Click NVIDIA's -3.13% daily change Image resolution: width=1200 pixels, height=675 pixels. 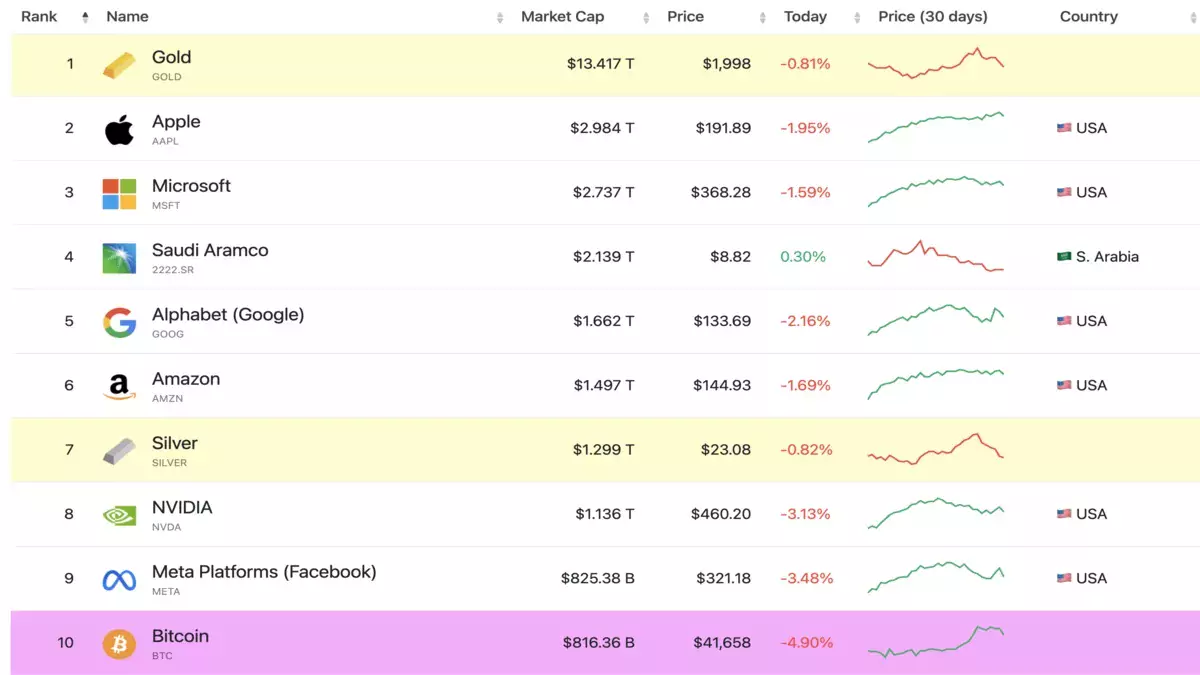coord(806,514)
